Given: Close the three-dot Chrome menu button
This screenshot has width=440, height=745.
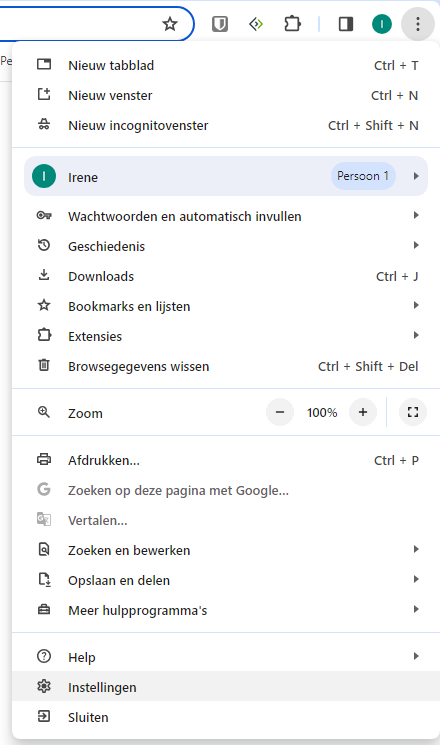Looking at the screenshot, I should [418, 24].
